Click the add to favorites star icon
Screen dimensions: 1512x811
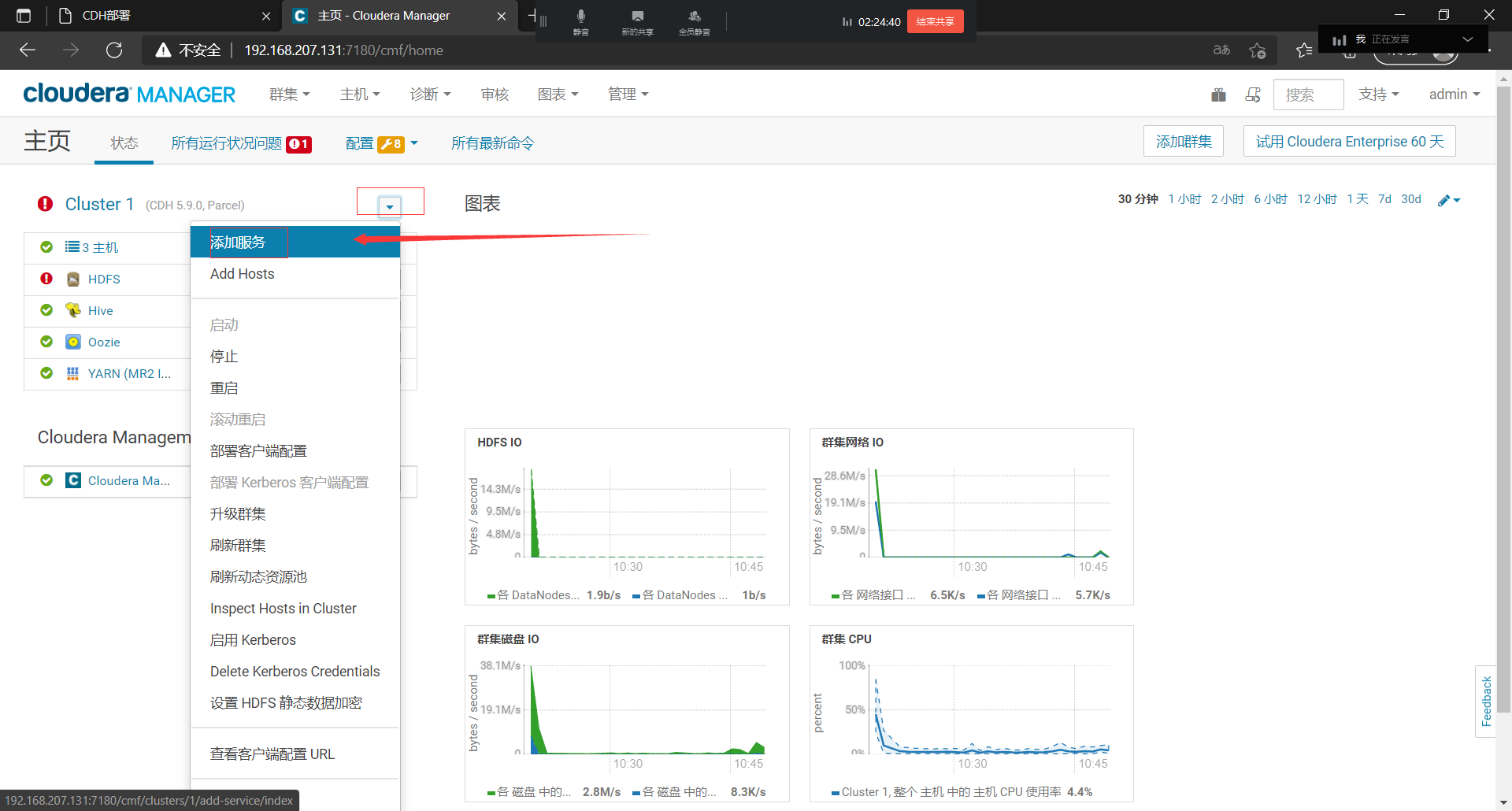[1258, 50]
